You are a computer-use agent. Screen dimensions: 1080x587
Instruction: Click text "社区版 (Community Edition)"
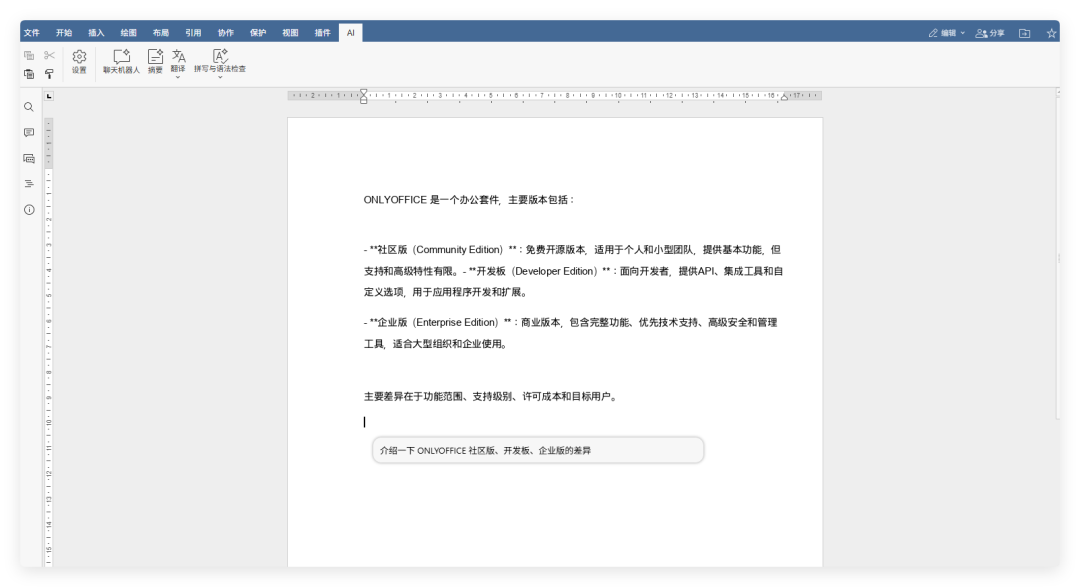pos(440,249)
